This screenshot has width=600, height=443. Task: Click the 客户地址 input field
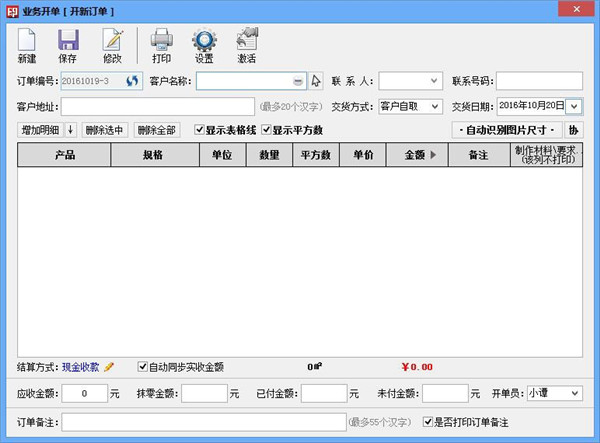pyautogui.click(x=158, y=106)
